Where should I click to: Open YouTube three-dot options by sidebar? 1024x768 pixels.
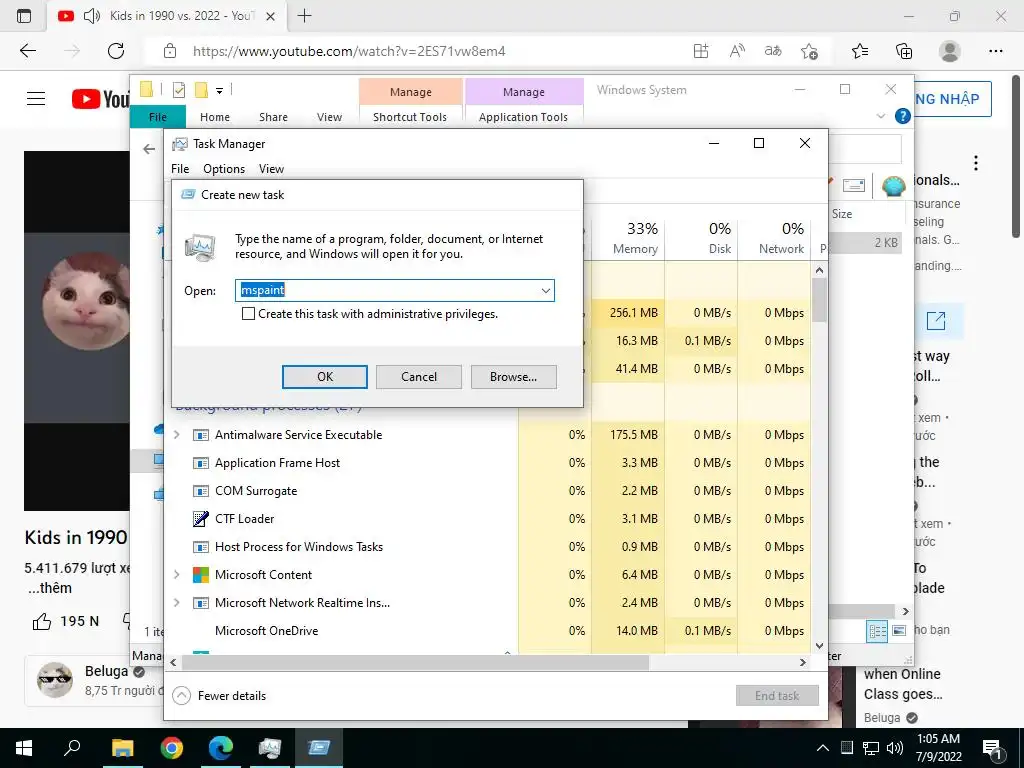[976, 163]
